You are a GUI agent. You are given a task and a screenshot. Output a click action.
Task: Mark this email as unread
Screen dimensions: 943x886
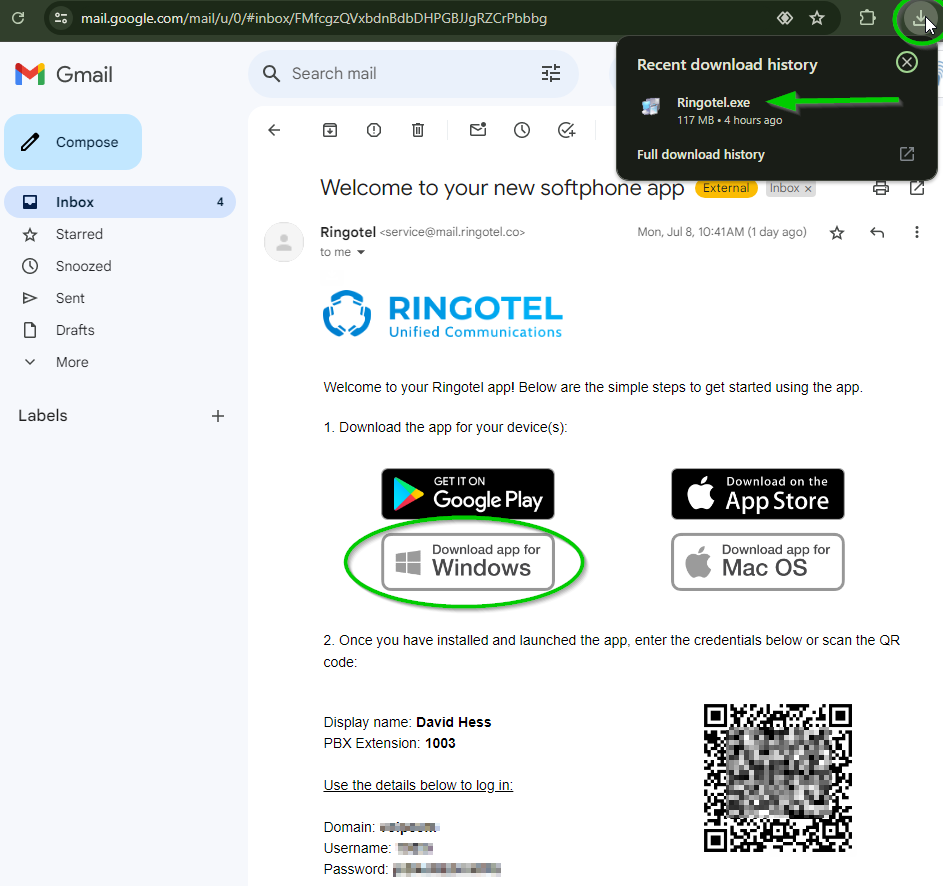[478, 130]
